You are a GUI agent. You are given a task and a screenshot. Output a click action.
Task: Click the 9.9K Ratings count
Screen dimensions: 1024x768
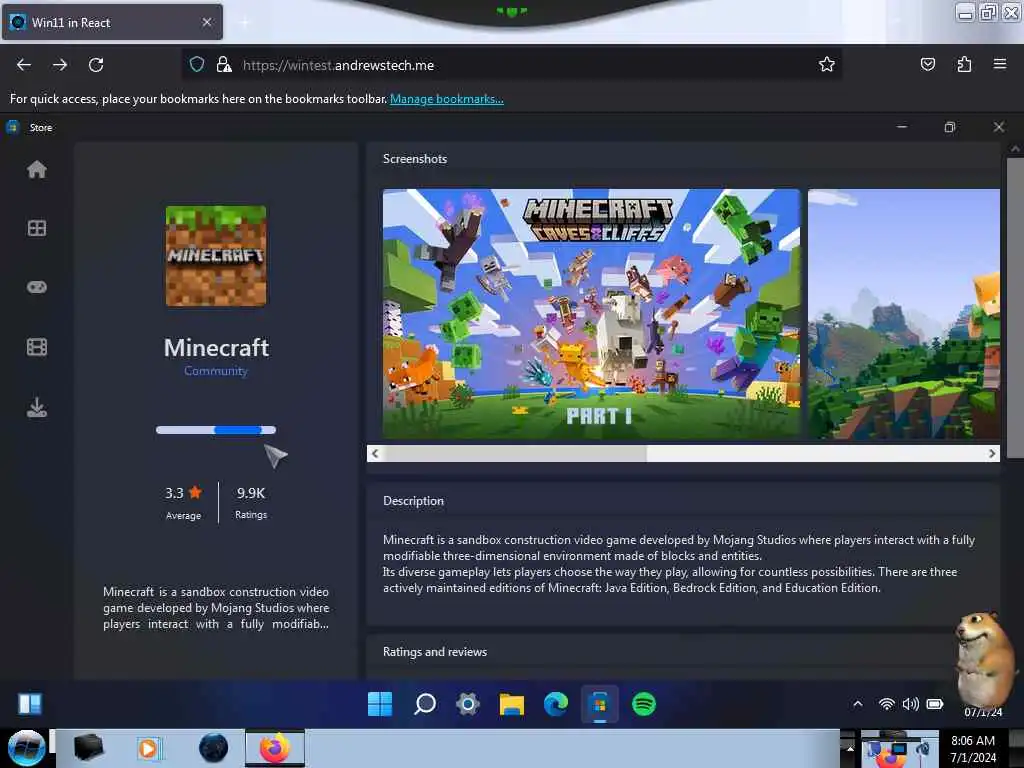point(251,502)
